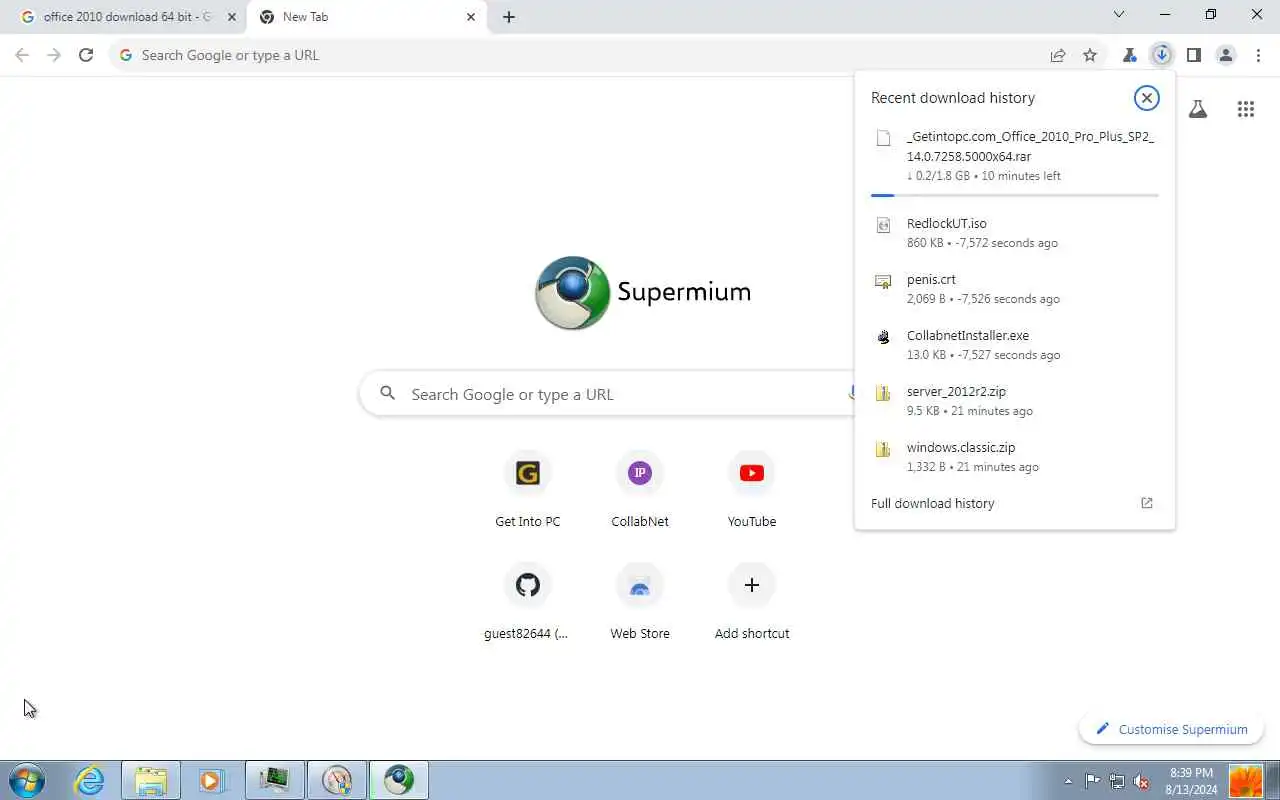Click the Supermium logo
This screenshot has width=1280, height=800.
[x=642, y=292]
